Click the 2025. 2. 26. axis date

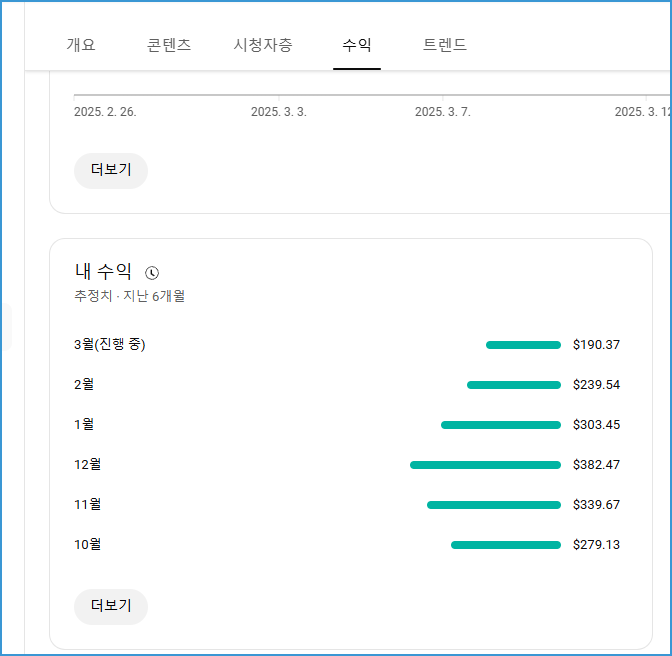pos(105,112)
